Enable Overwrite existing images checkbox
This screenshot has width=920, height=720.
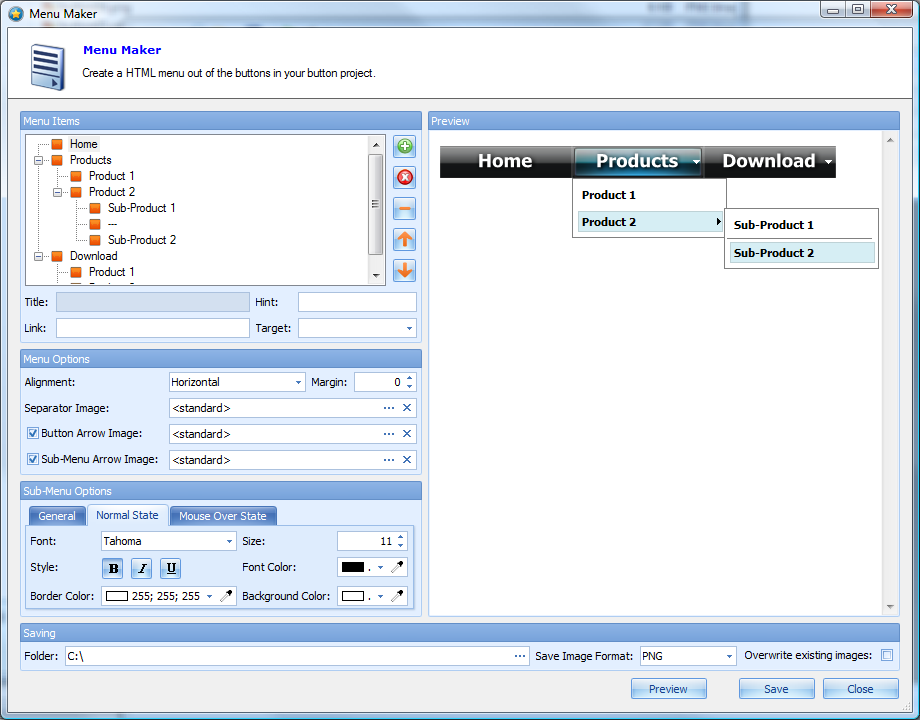coord(886,656)
